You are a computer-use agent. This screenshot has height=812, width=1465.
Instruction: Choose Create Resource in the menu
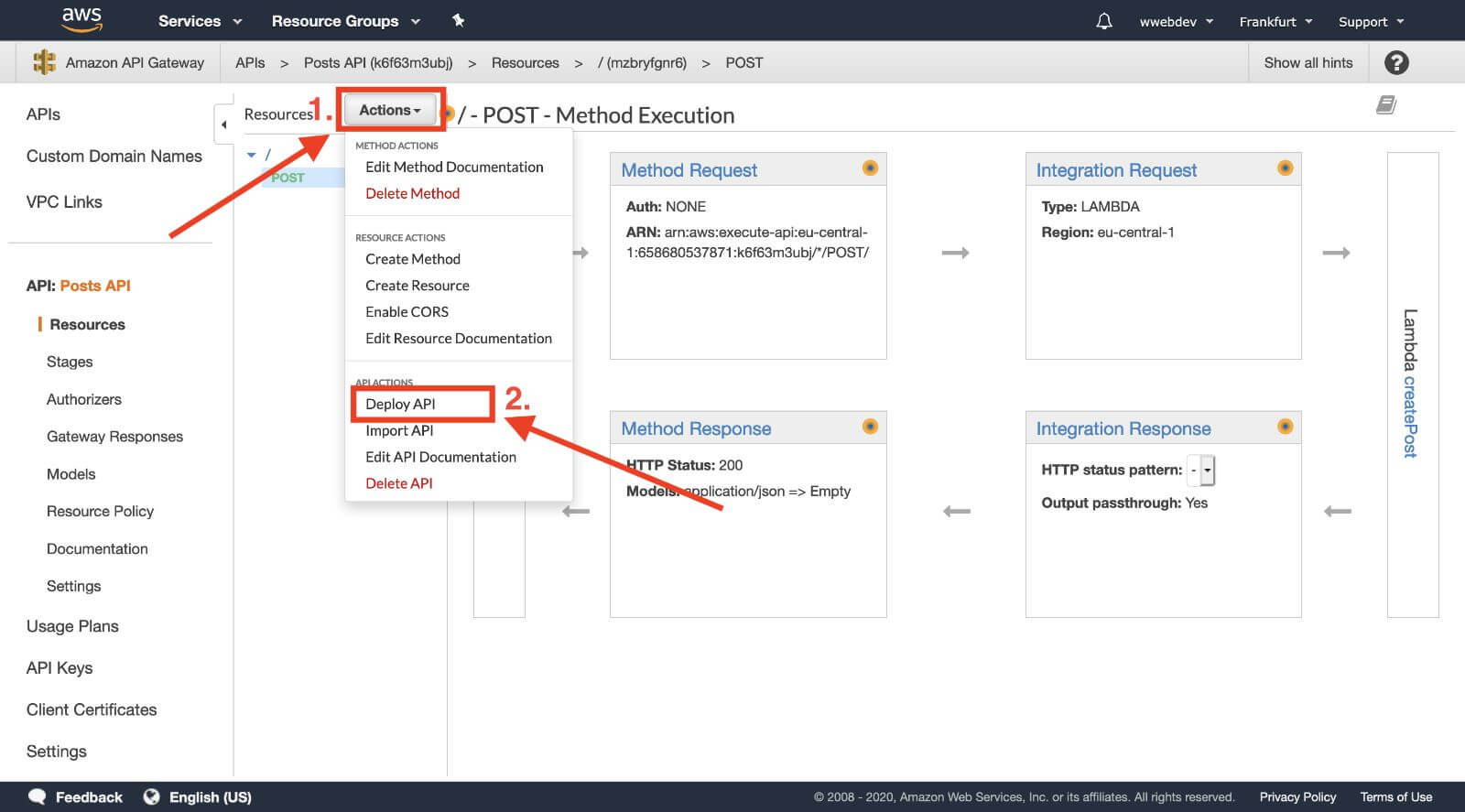click(x=418, y=286)
